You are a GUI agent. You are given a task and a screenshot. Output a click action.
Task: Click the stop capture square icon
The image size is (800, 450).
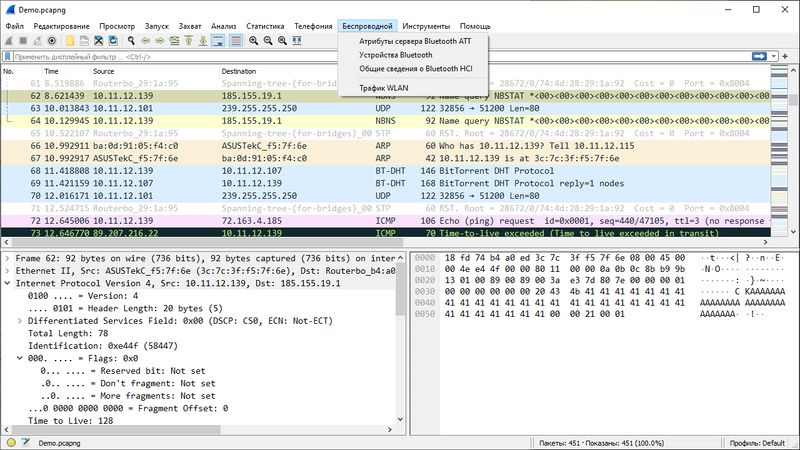[23, 41]
